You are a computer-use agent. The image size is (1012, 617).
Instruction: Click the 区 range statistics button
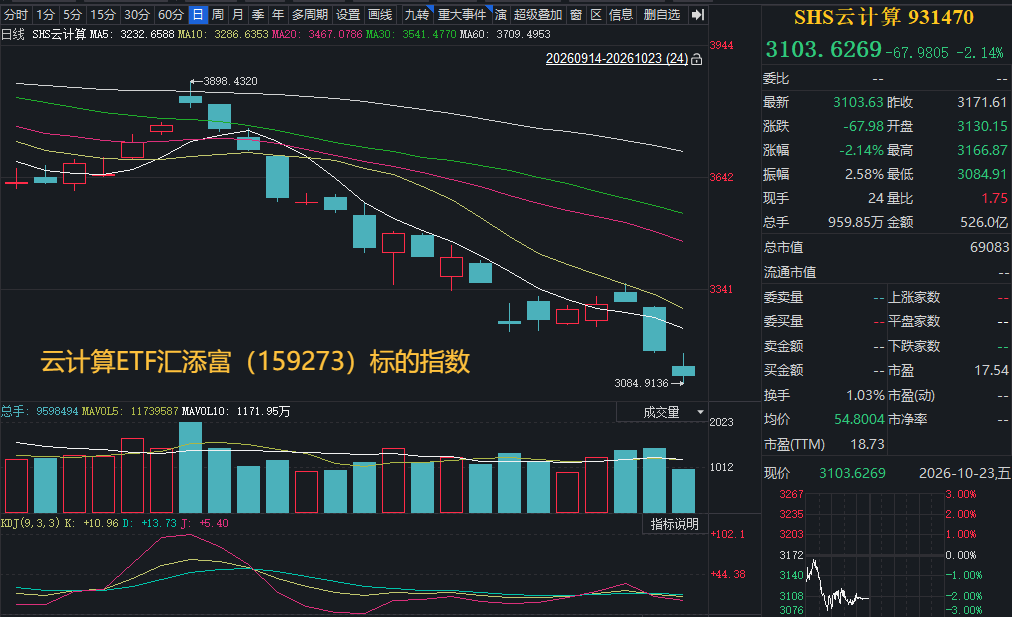[596, 15]
